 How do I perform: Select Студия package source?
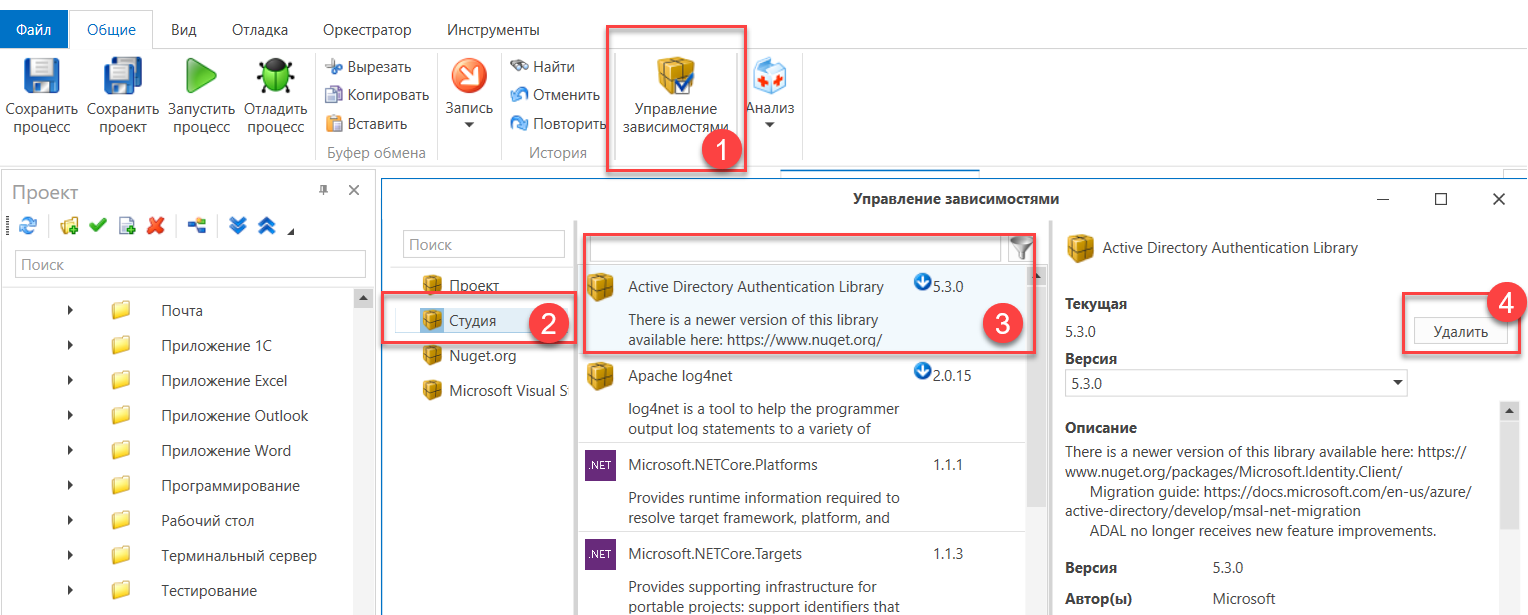(x=472, y=321)
